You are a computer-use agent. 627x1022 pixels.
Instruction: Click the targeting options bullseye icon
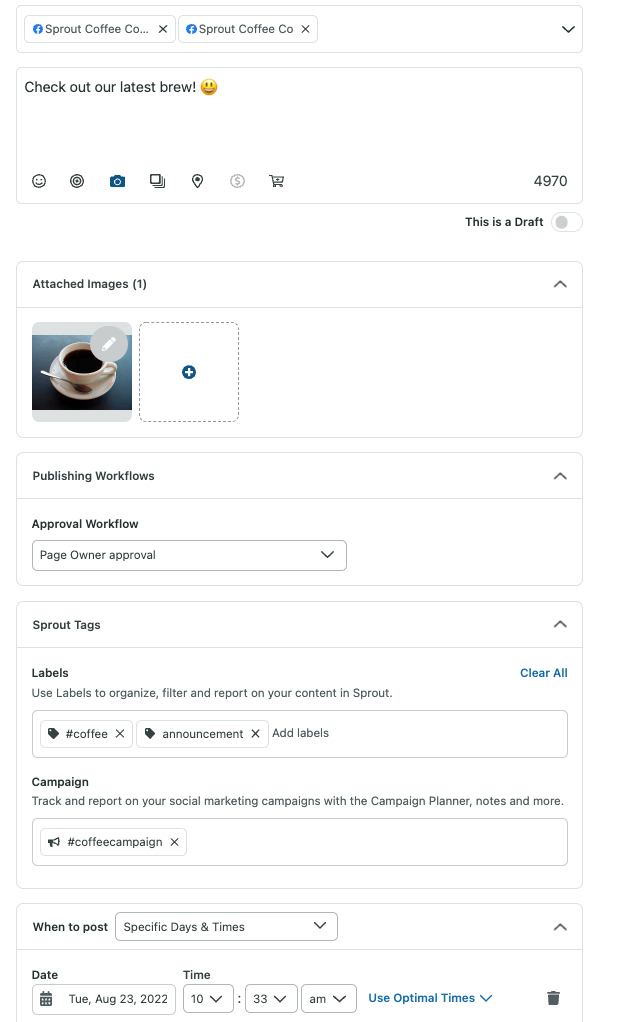pos(77,181)
